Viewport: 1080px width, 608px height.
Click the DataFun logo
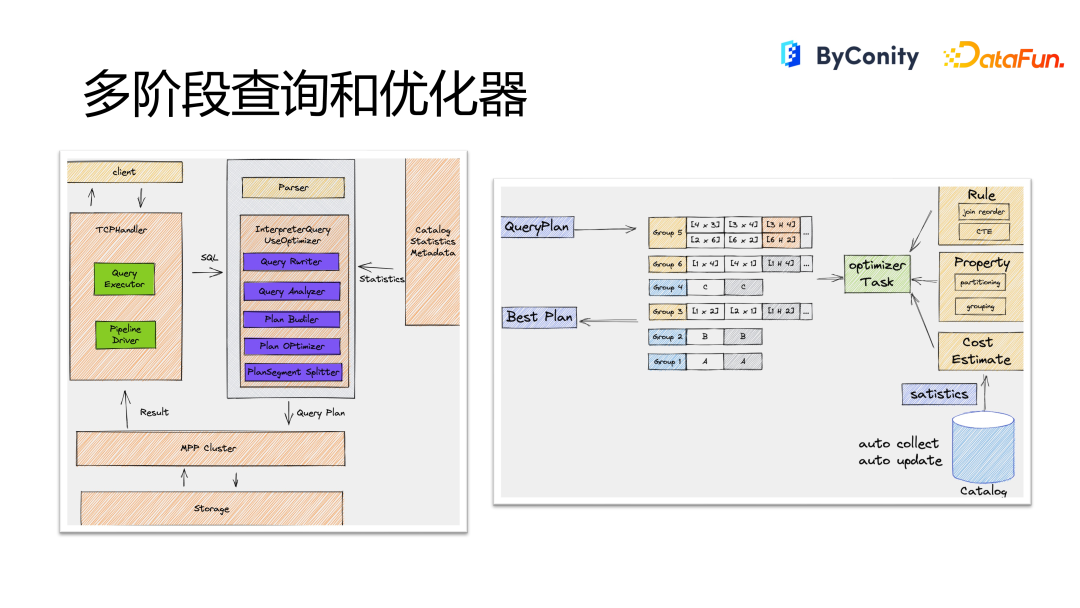click(x=1004, y=56)
